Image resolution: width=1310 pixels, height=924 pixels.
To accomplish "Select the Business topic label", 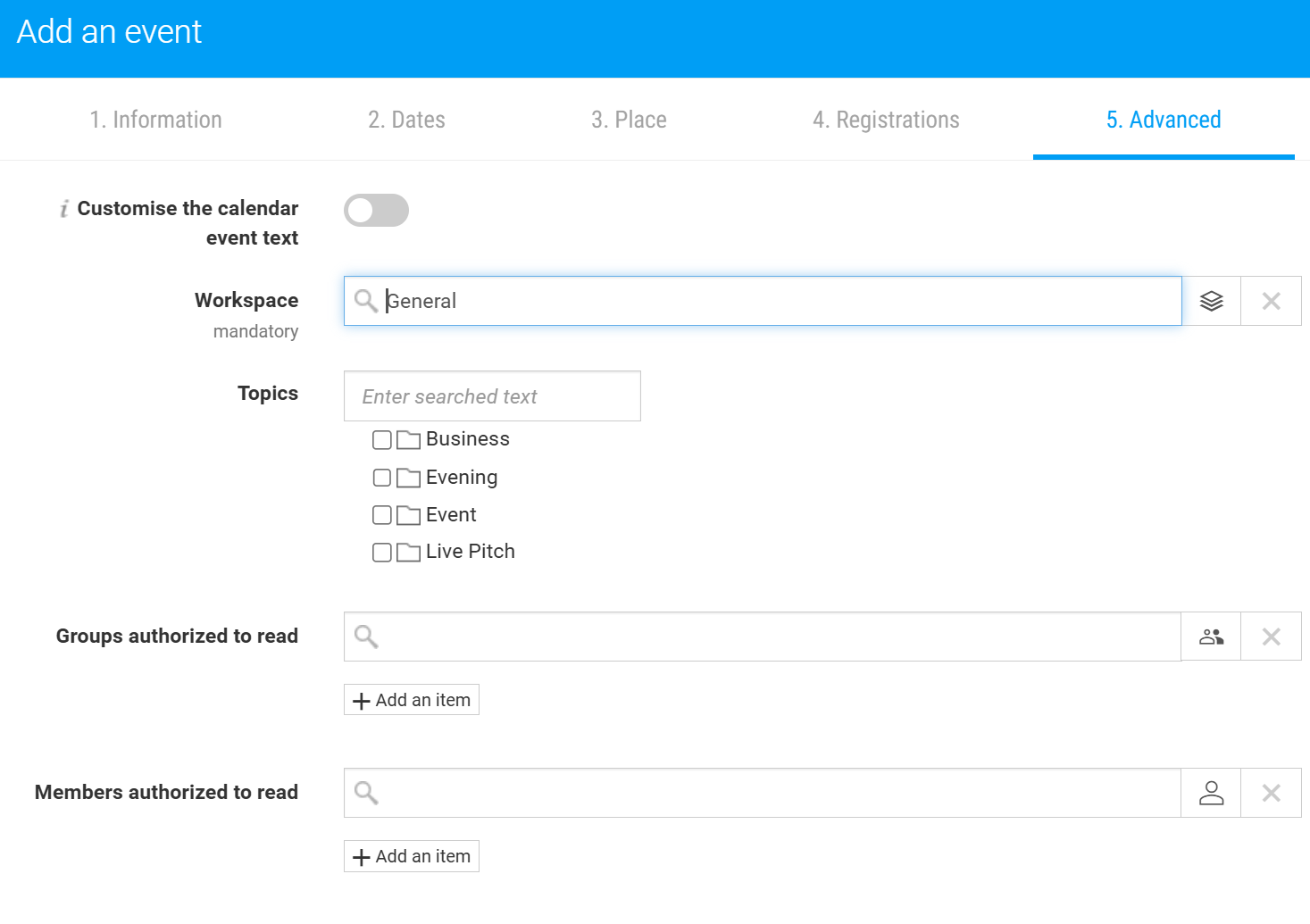I will pos(468,439).
